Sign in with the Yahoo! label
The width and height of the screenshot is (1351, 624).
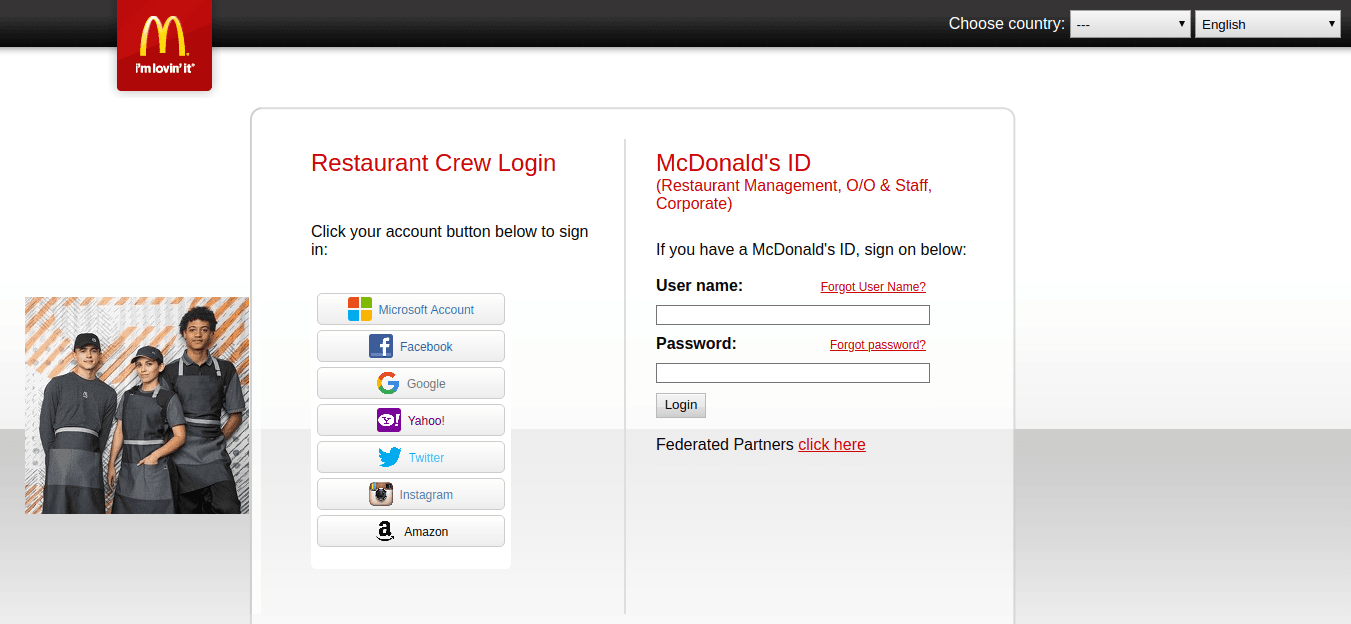426,420
